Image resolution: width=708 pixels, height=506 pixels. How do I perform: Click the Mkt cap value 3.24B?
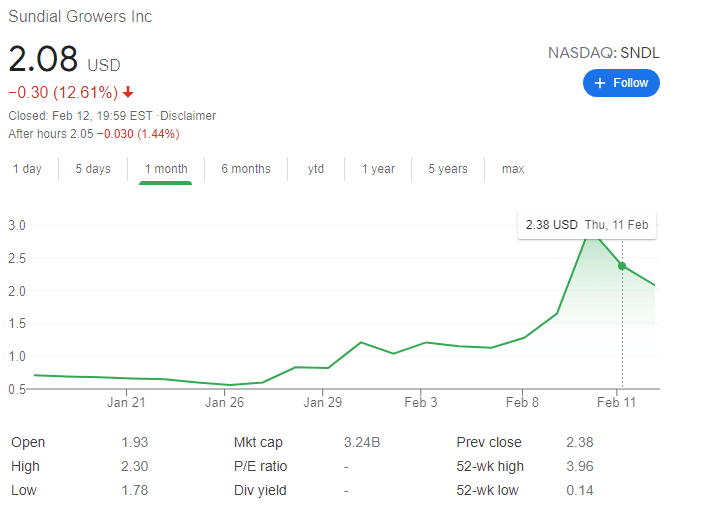(x=362, y=442)
